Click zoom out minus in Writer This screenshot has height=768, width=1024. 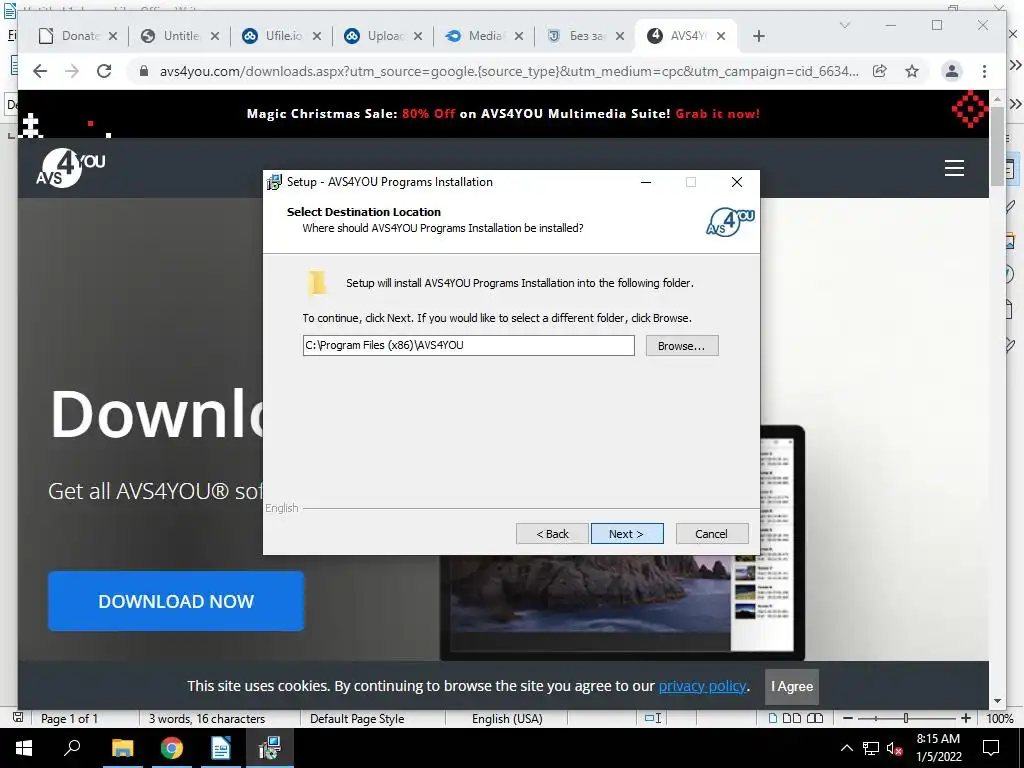(x=848, y=718)
